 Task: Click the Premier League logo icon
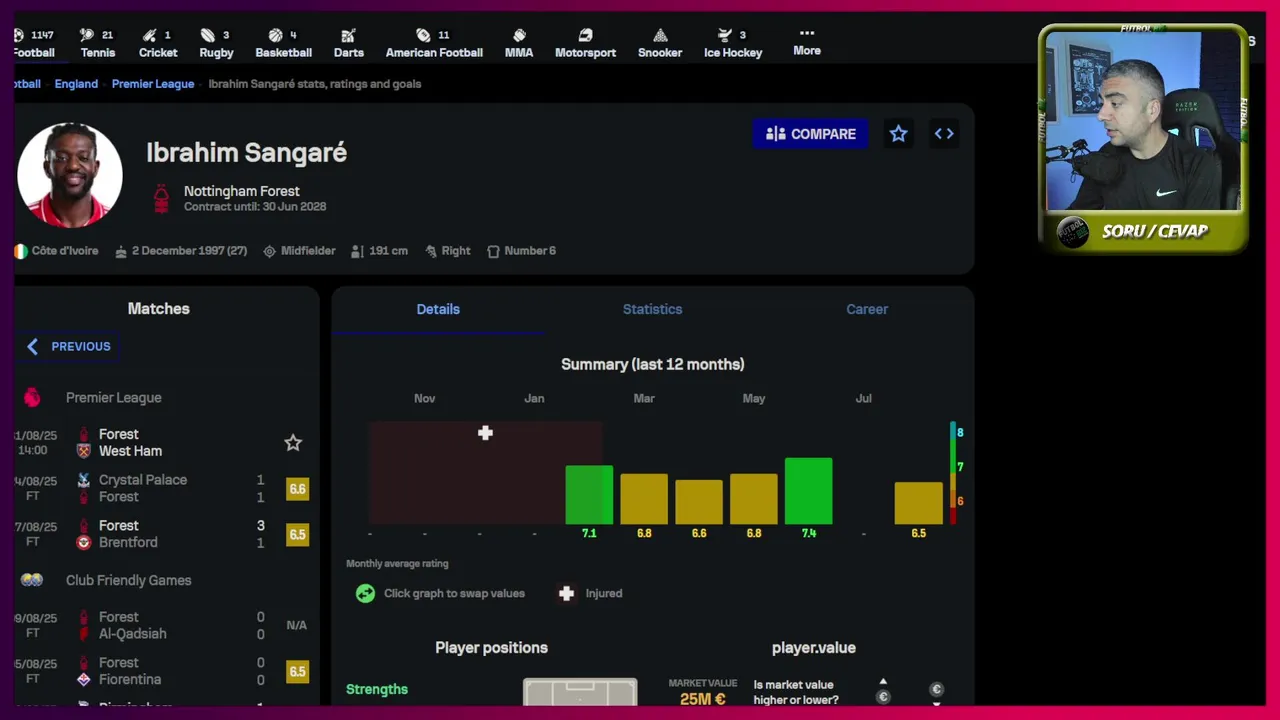click(32, 398)
